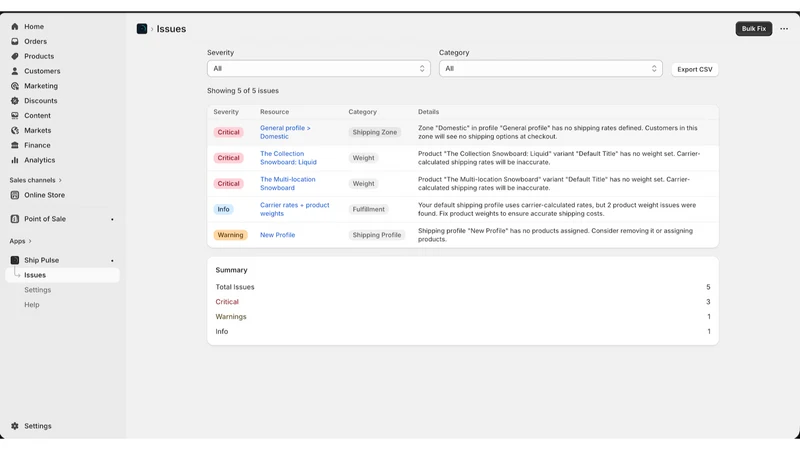
Task: Click the Critical badge for Domestic zone row
Action: tap(228, 132)
